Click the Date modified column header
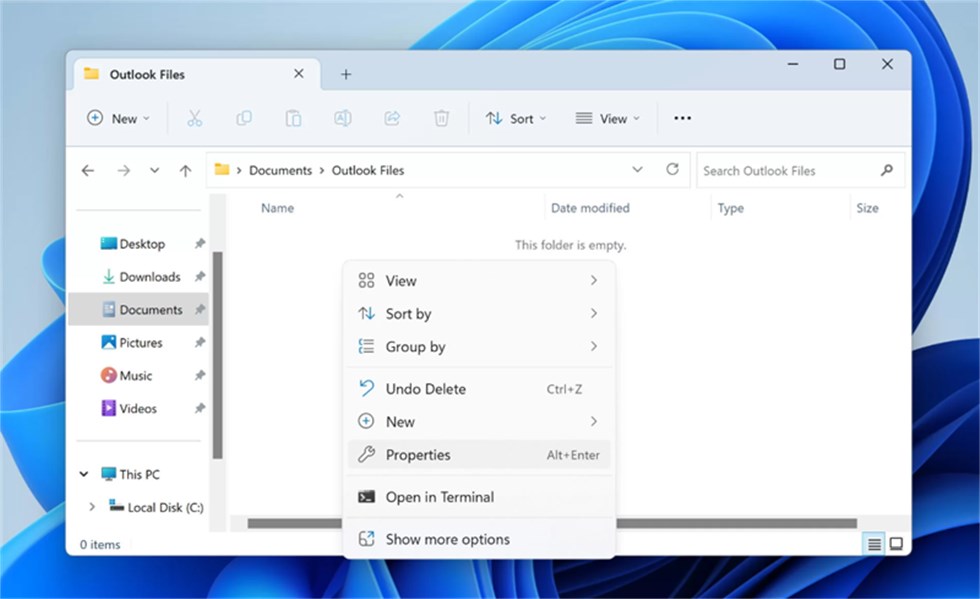This screenshot has width=980, height=599. coord(590,208)
